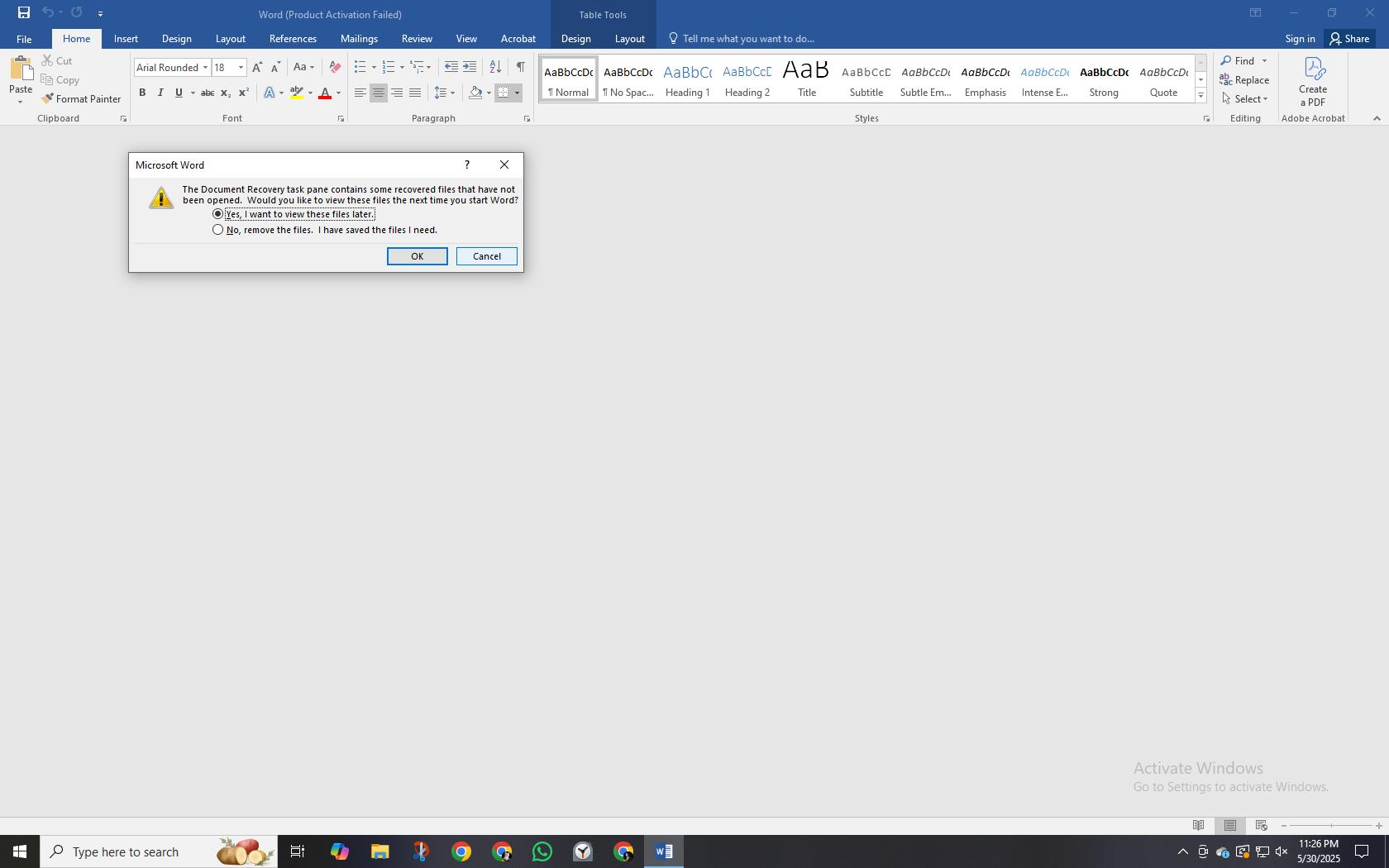Switch to Print Layout view icon
1389x868 pixels.
point(1230,825)
